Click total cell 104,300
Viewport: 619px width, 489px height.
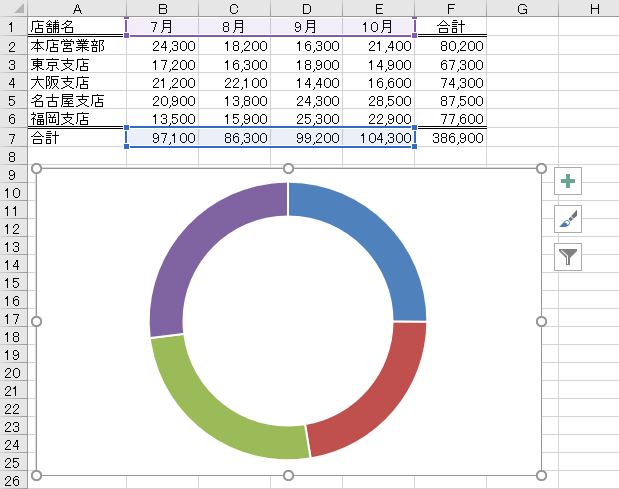tap(378, 138)
